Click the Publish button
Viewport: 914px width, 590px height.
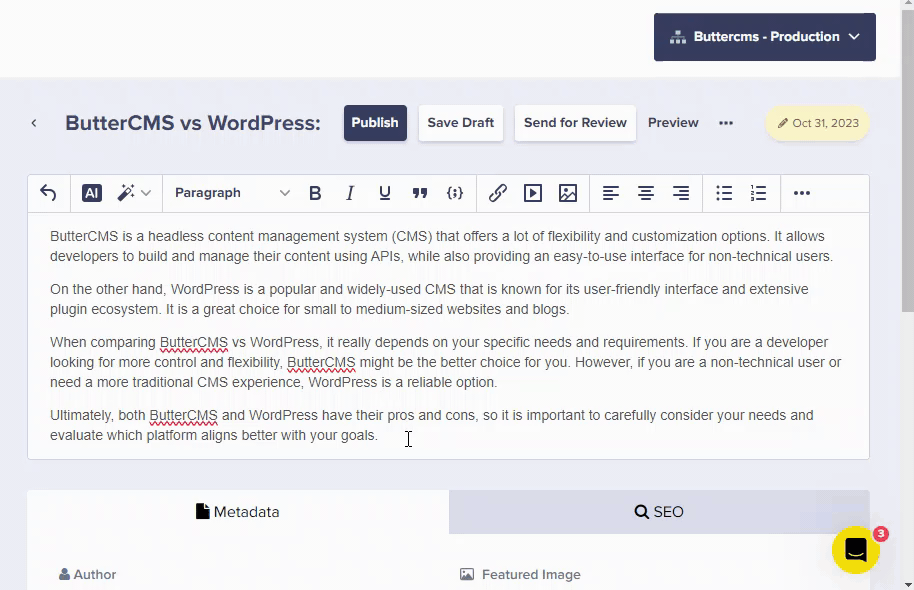pyautogui.click(x=375, y=123)
